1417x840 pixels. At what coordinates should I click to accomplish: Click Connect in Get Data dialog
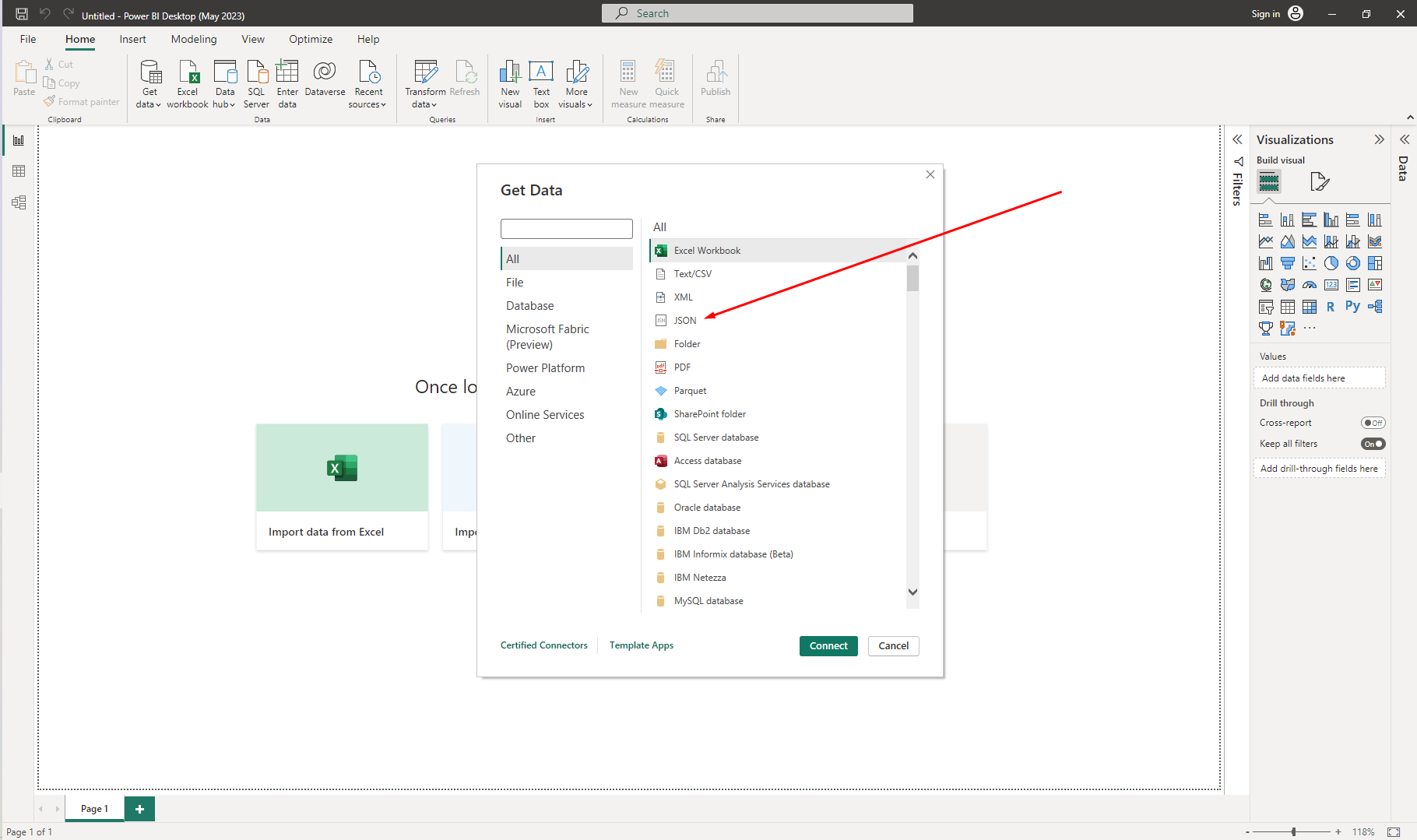click(x=828, y=646)
